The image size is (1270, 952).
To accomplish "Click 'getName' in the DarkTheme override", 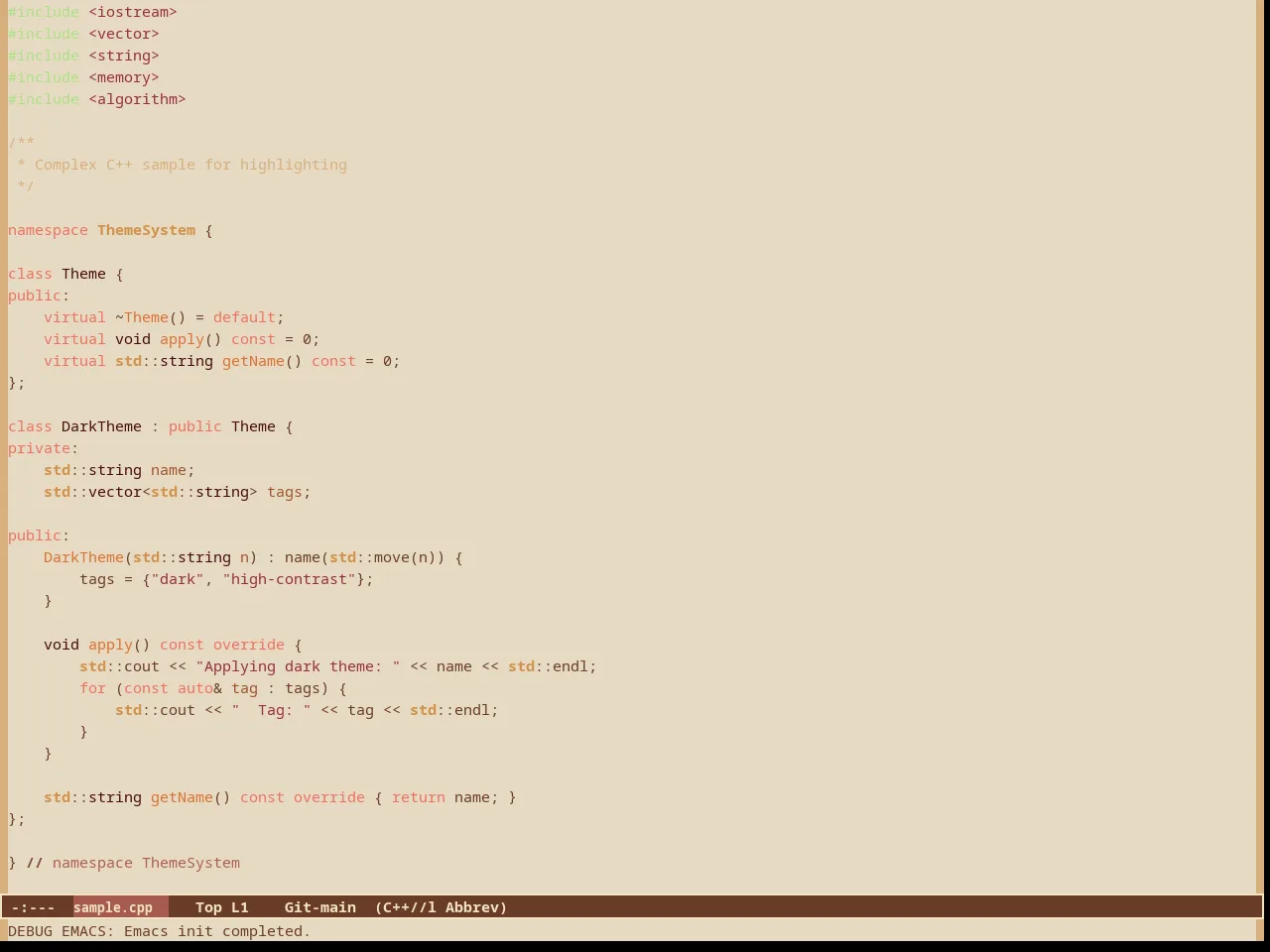I will 182,797.
